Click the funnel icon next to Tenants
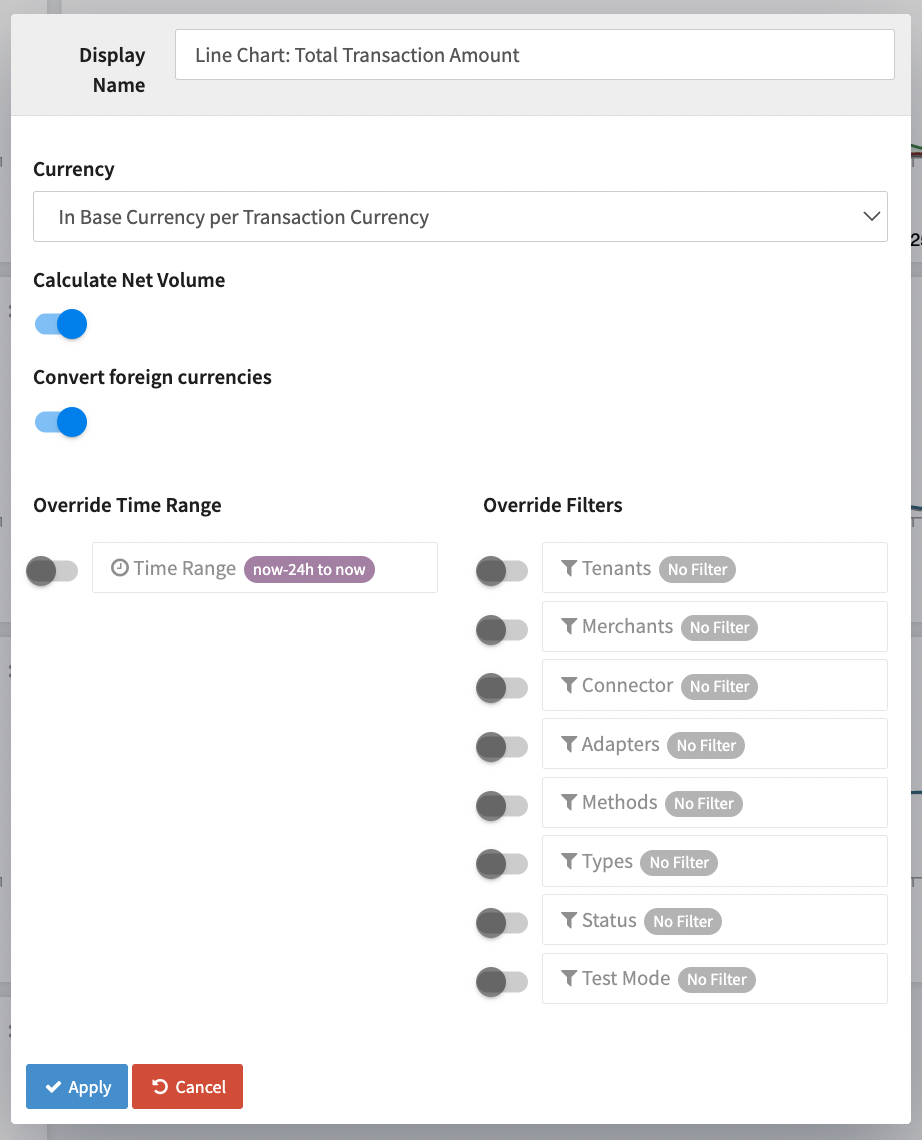This screenshot has width=922, height=1140. 569,568
